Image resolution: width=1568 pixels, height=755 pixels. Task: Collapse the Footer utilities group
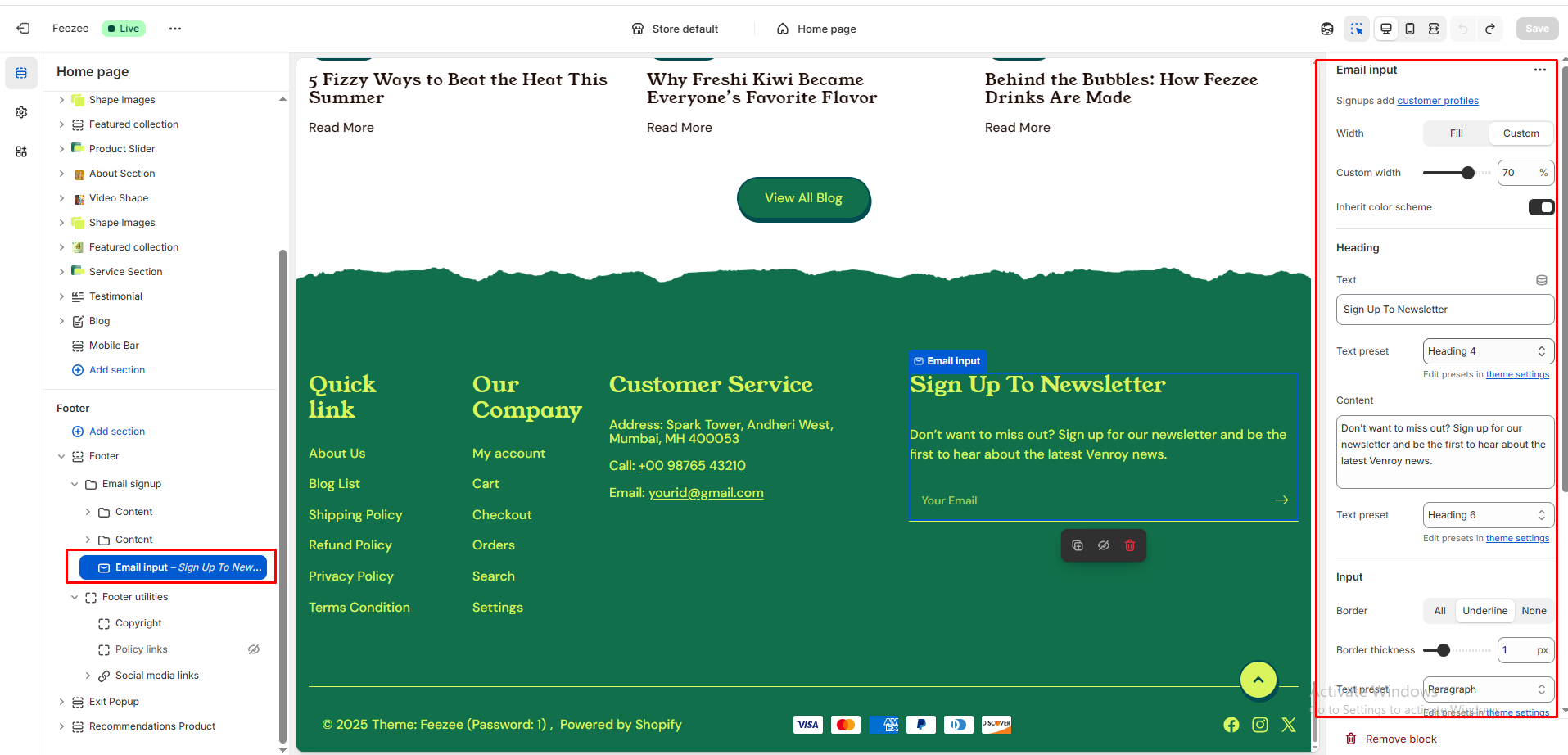[75, 597]
